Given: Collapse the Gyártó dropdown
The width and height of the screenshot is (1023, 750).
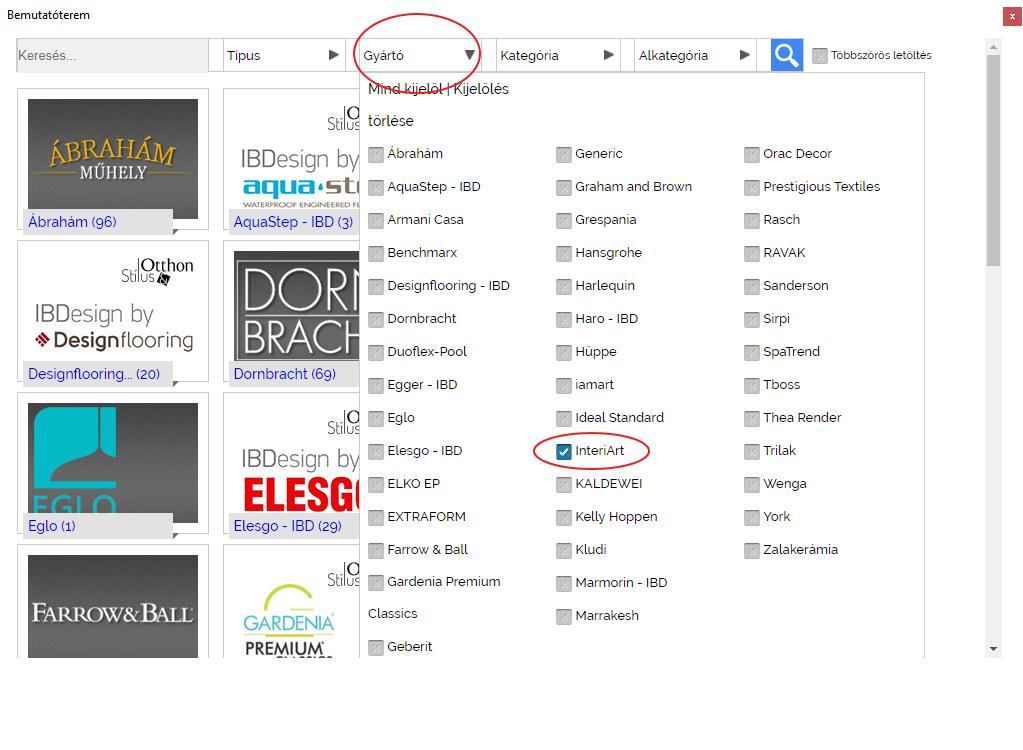Looking at the screenshot, I should 419,55.
